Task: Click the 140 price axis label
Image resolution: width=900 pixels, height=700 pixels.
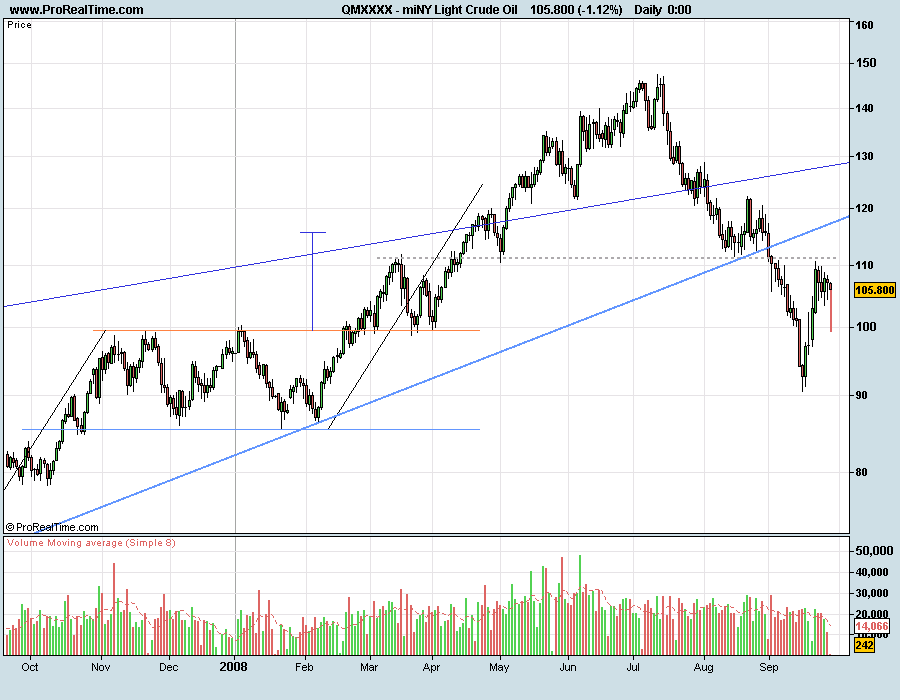Action: [864, 108]
